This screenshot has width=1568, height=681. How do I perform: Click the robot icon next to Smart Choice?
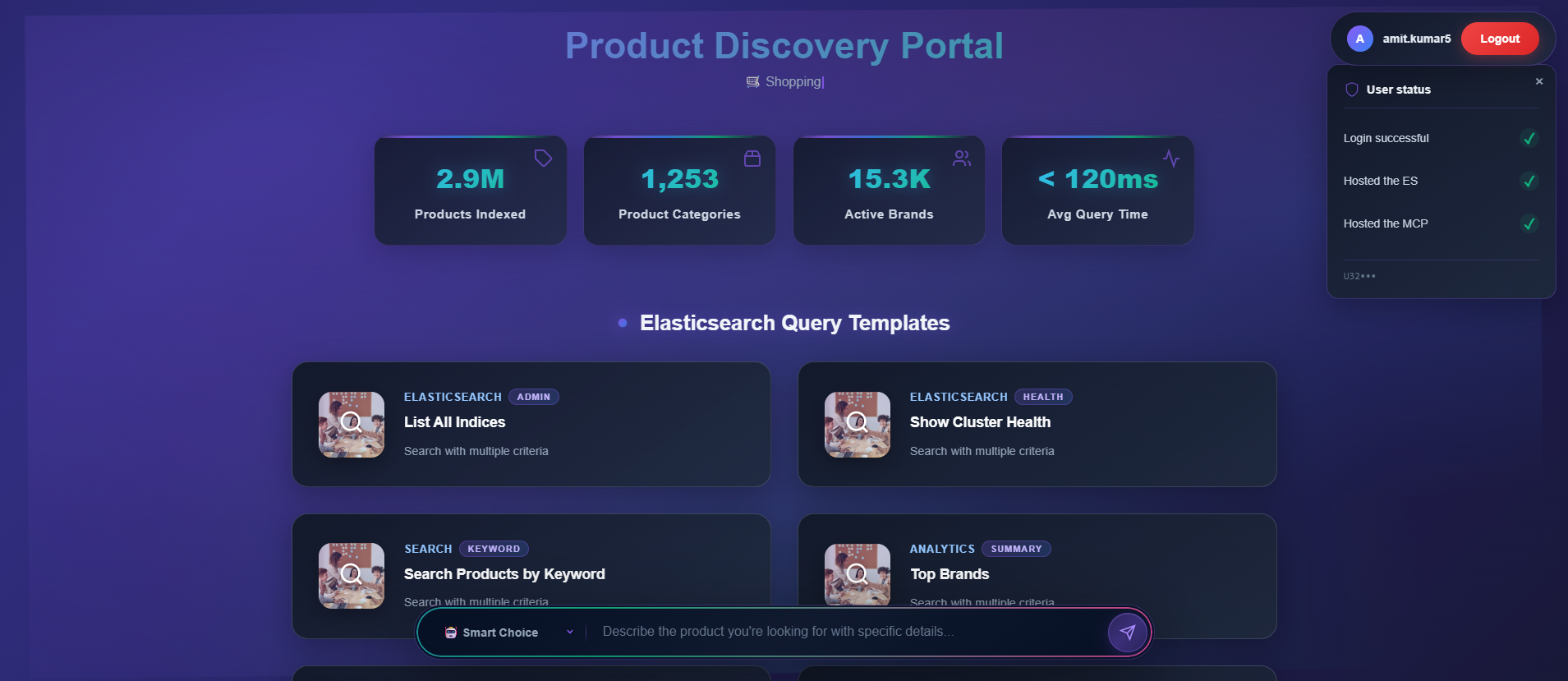tap(451, 633)
